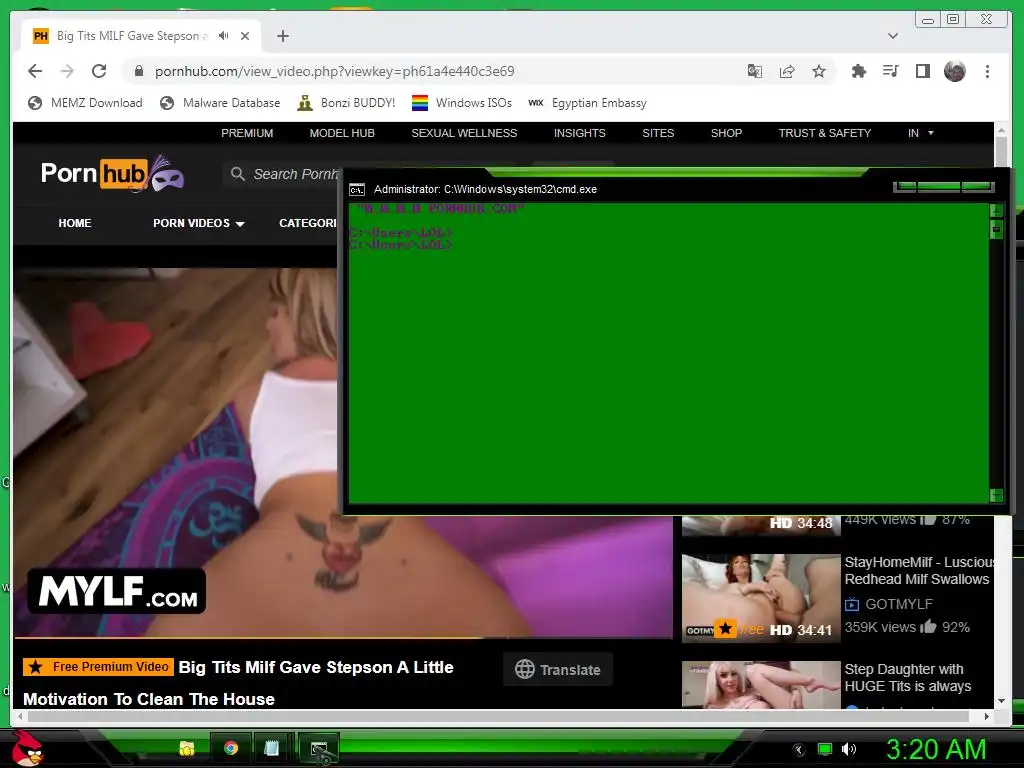Screen dimensions: 1024x768
Task: Click the page vertical scrollbar up arrow
Action: click(1001, 131)
